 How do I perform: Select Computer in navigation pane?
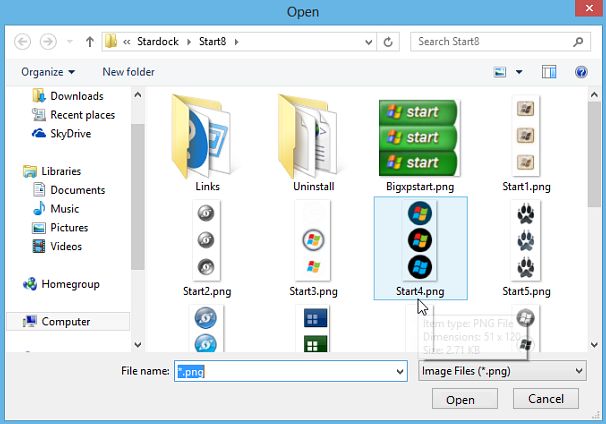pos(68,322)
